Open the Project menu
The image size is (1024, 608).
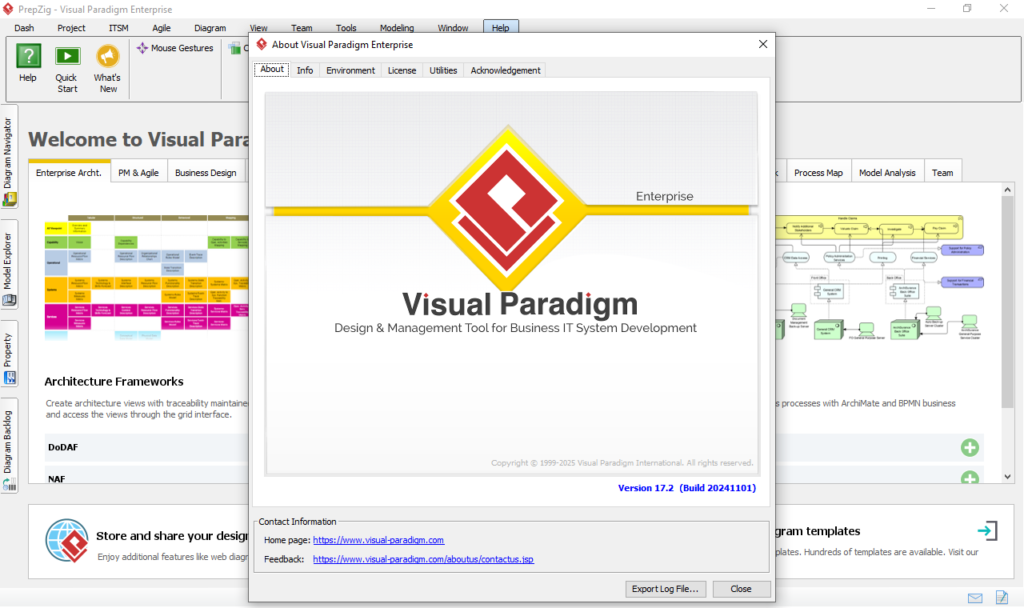tap(71, 28)
